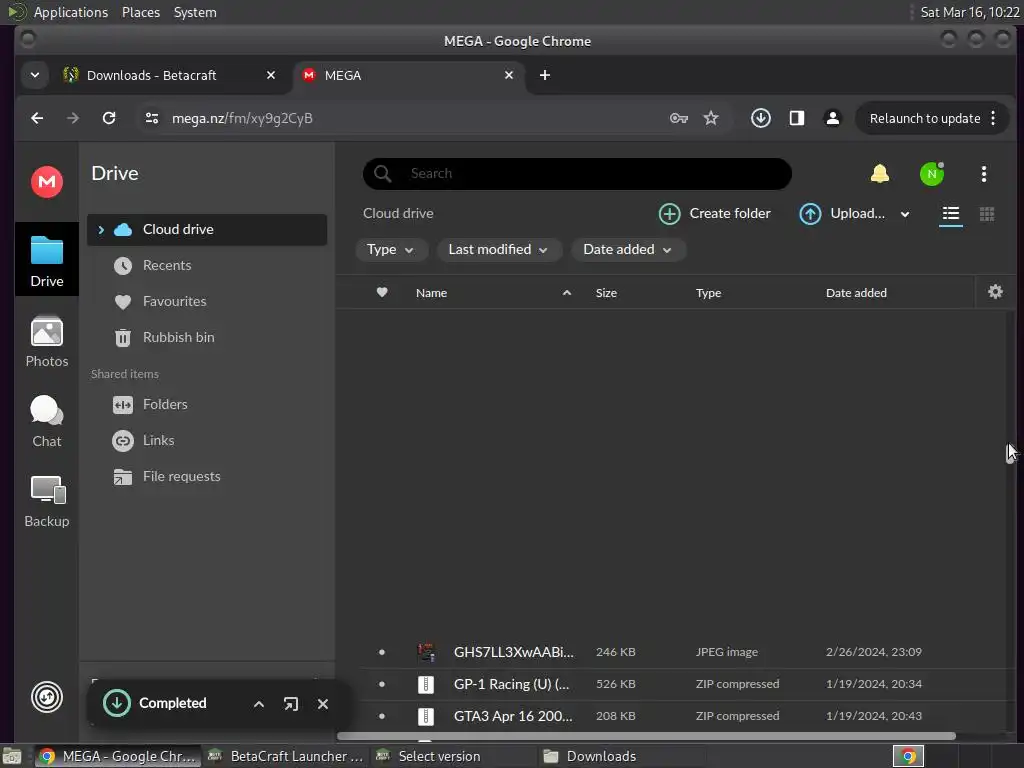Open Recents in the sidebar

click(206, 266)
